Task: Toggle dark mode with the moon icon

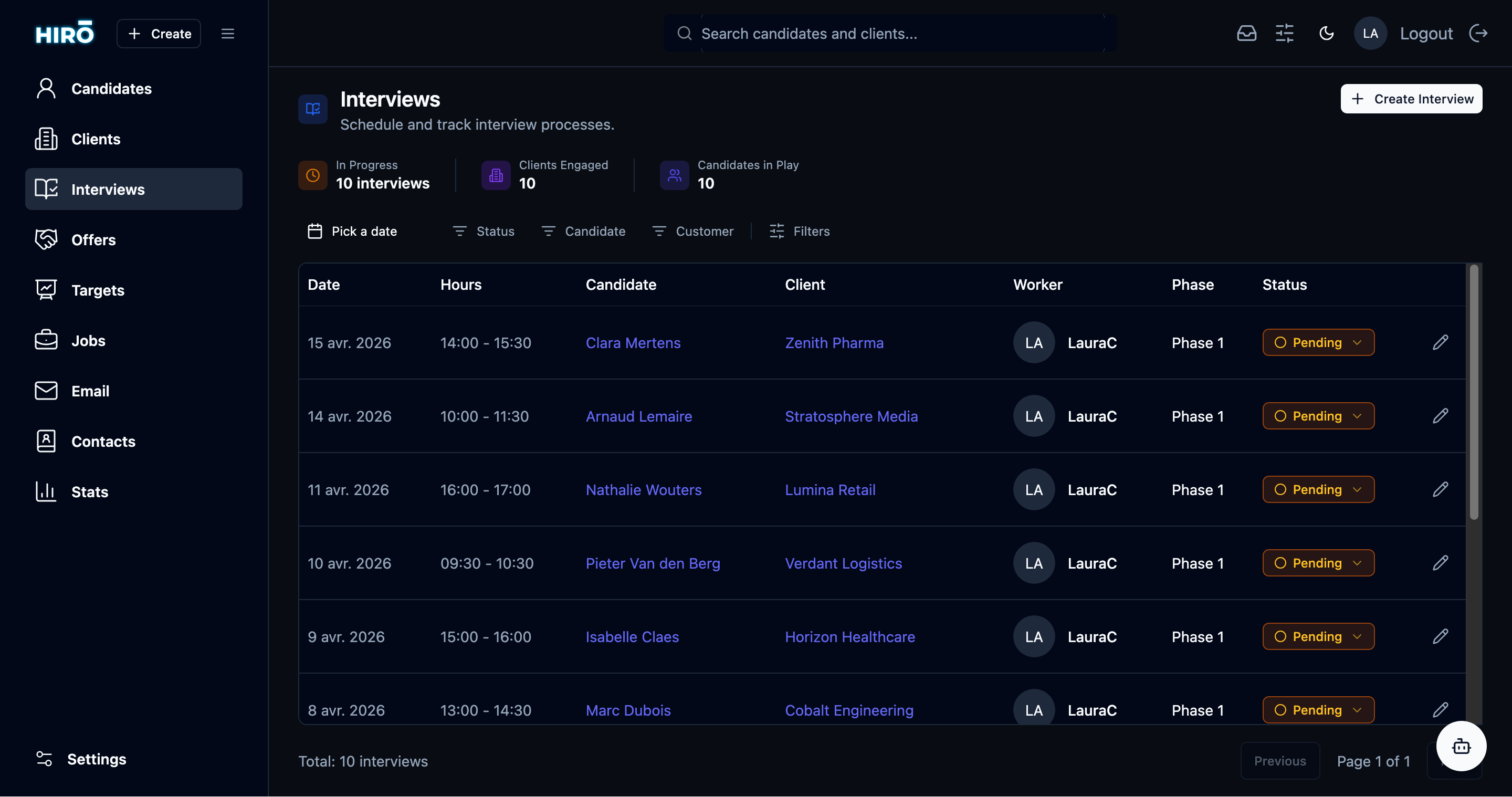Action: 1327,34
